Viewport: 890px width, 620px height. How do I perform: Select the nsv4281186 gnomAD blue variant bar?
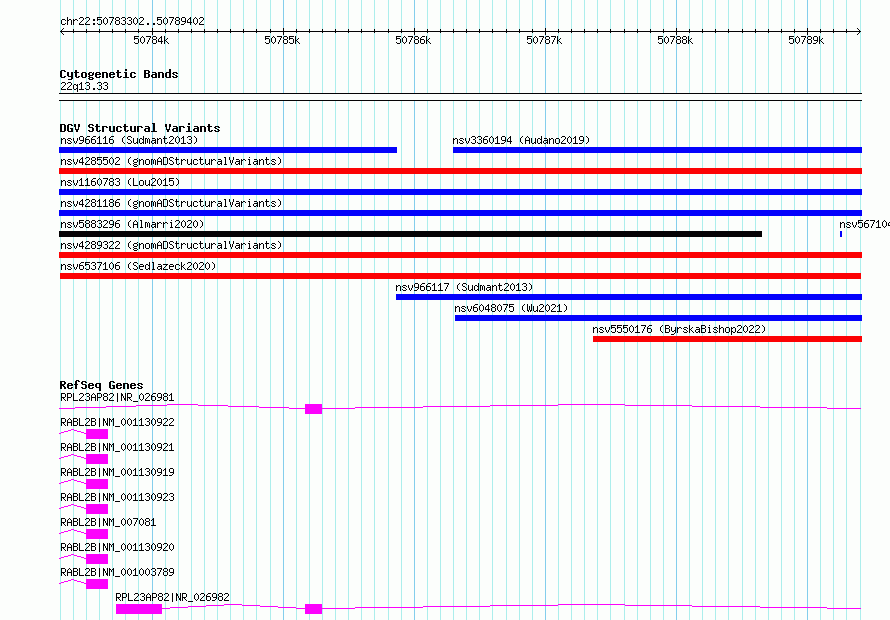(460, 213)
